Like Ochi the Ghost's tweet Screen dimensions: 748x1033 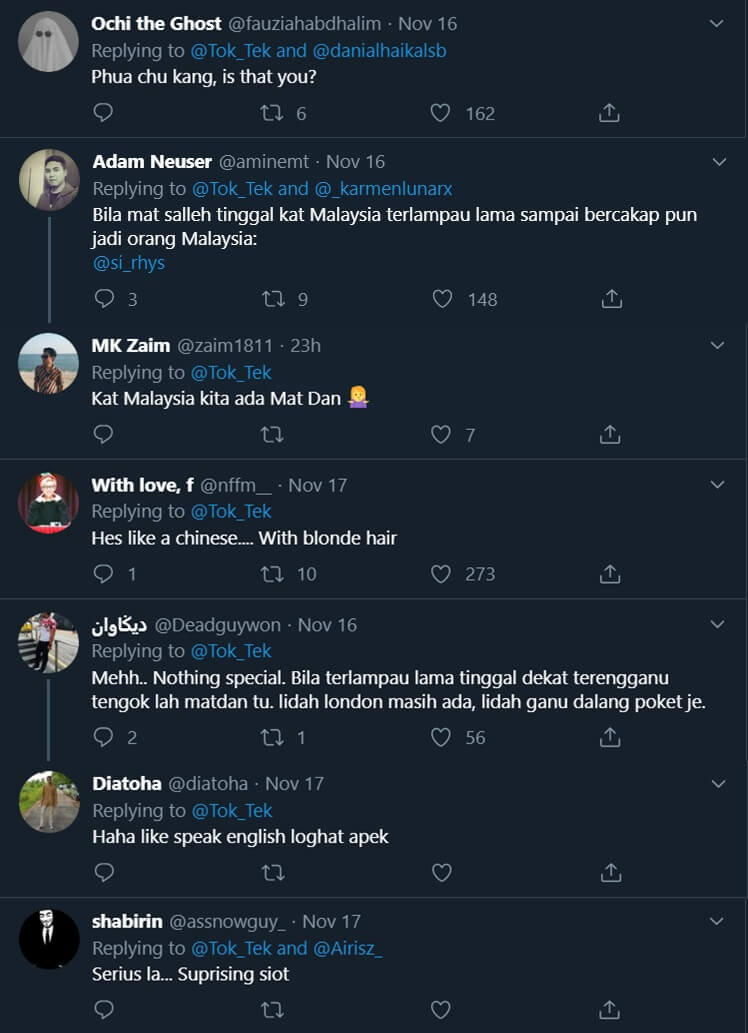[440, 113]
